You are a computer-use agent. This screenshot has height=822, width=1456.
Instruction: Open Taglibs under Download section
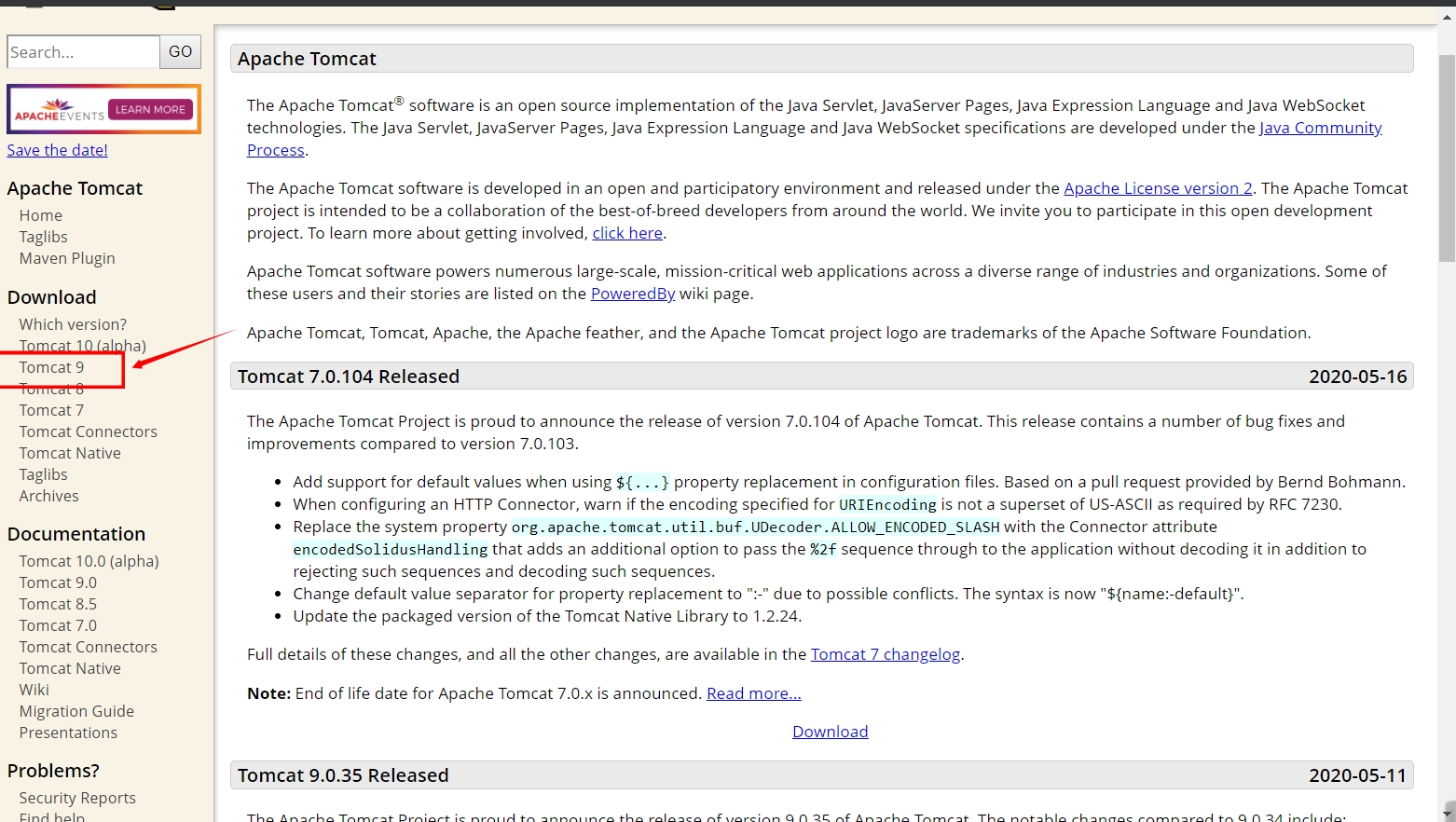44,474
